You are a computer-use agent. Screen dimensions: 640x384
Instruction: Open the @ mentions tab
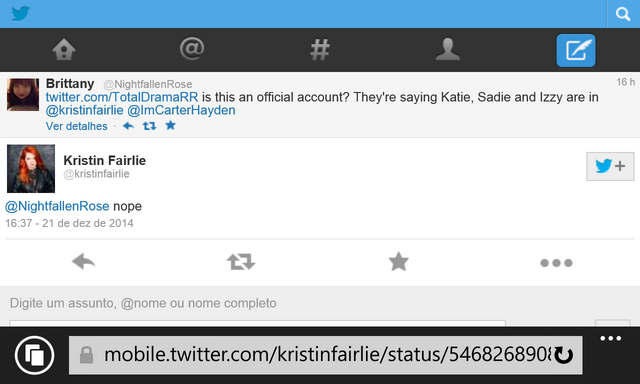click(192, 49)
